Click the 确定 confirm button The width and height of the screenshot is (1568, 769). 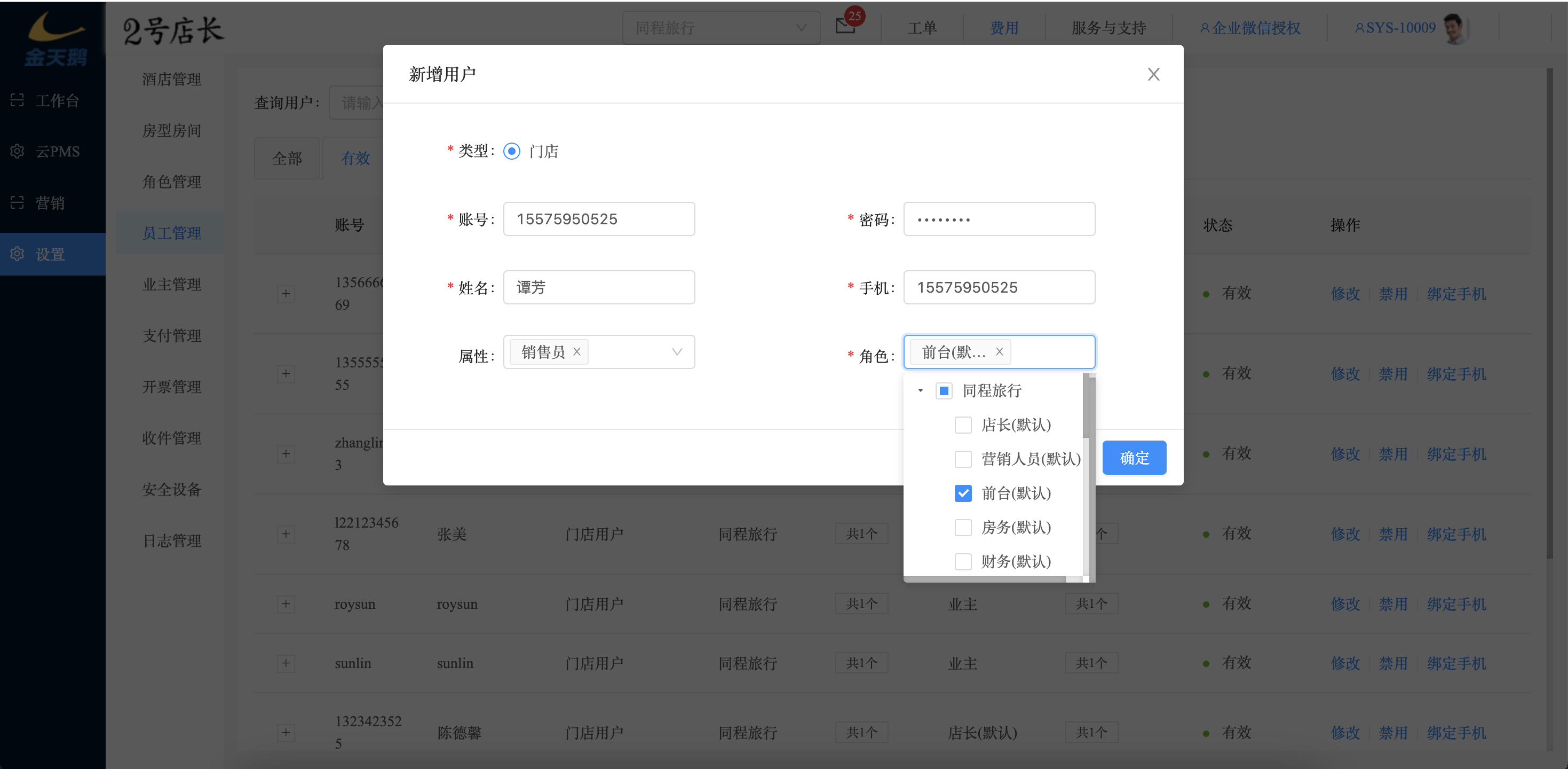(x=1134, y=458)
